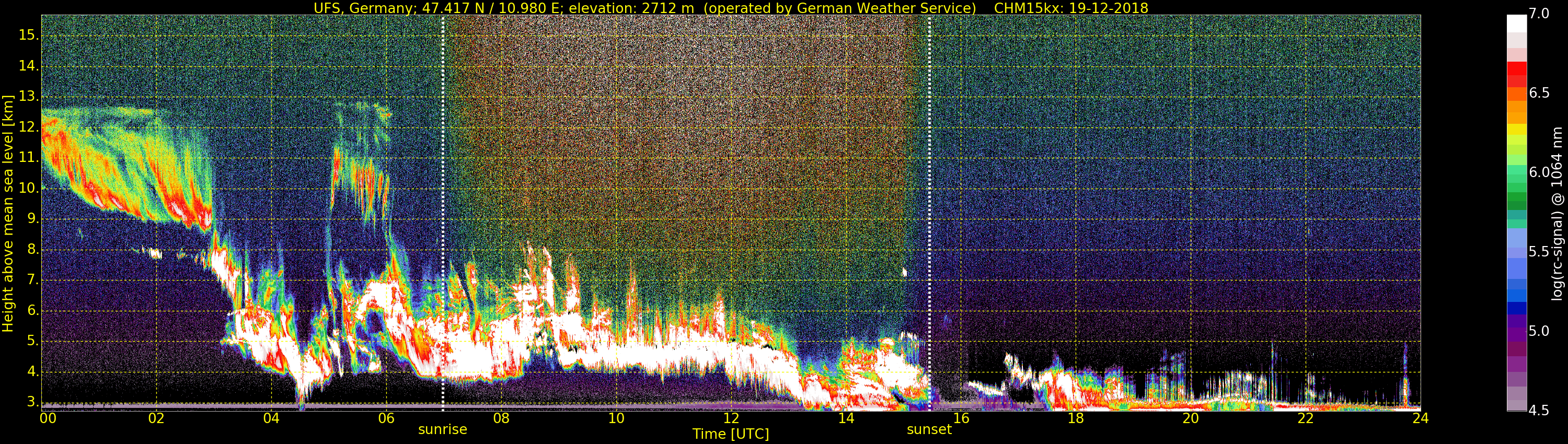Click the y-axis tick label '3.'
The width and height of the screenshot is (1568, 444).
(x=33, y=402)
